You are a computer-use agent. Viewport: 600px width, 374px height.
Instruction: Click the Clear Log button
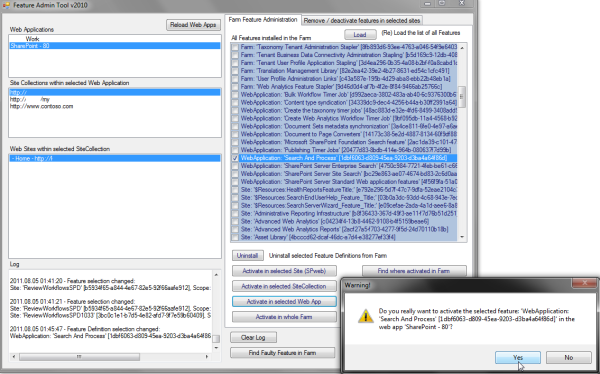253,337
